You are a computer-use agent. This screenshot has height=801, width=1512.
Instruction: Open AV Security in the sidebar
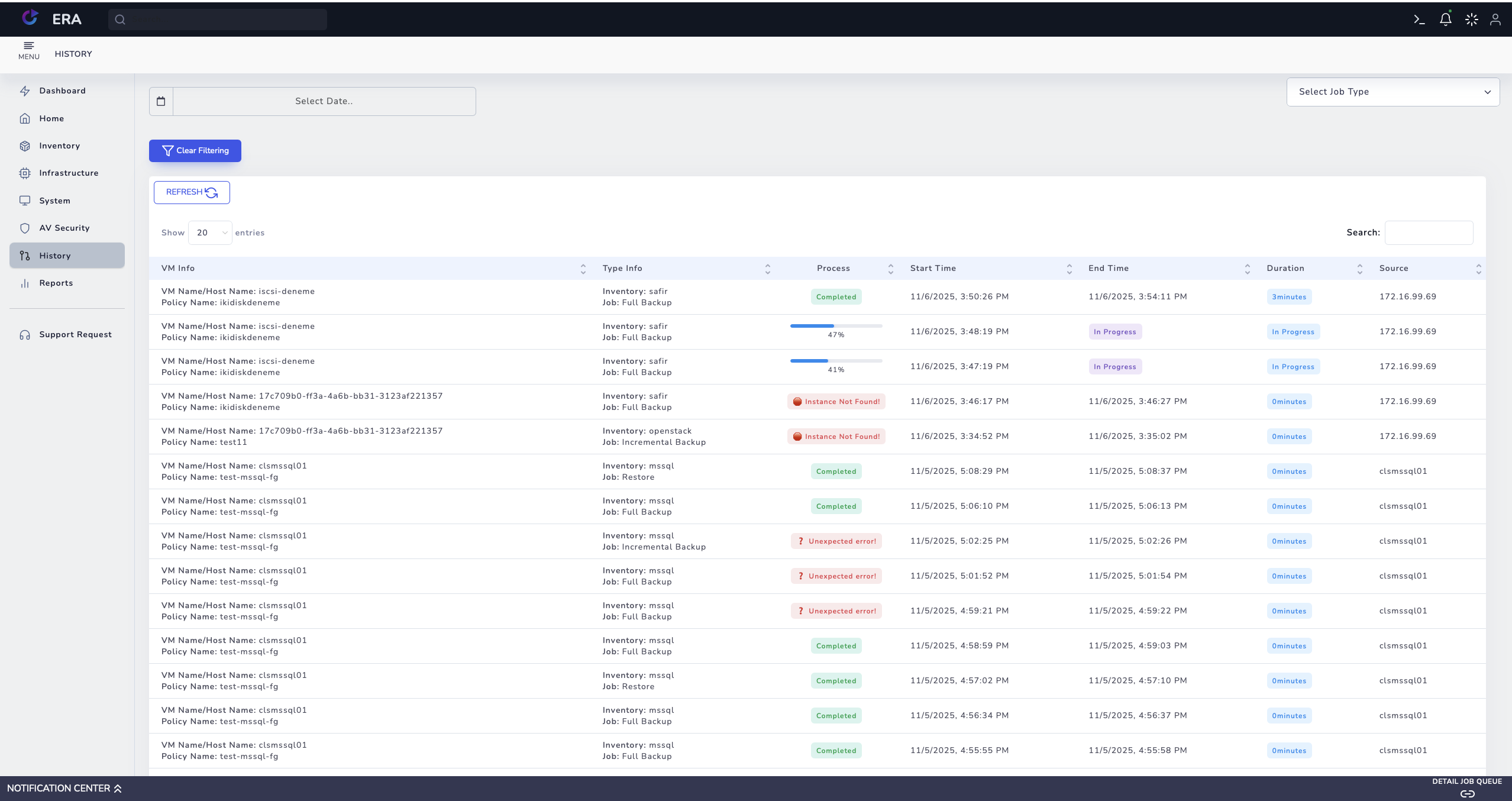point(64,228)
